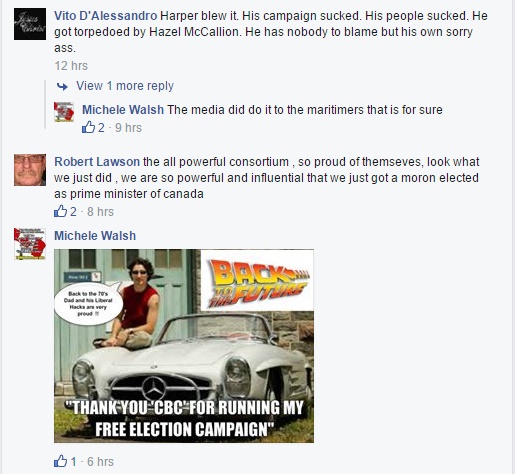The width and height of the screenshot is (515, 474).
Task: Open the 6 hrs timestamp under the meme
Action: click(100, 462)
